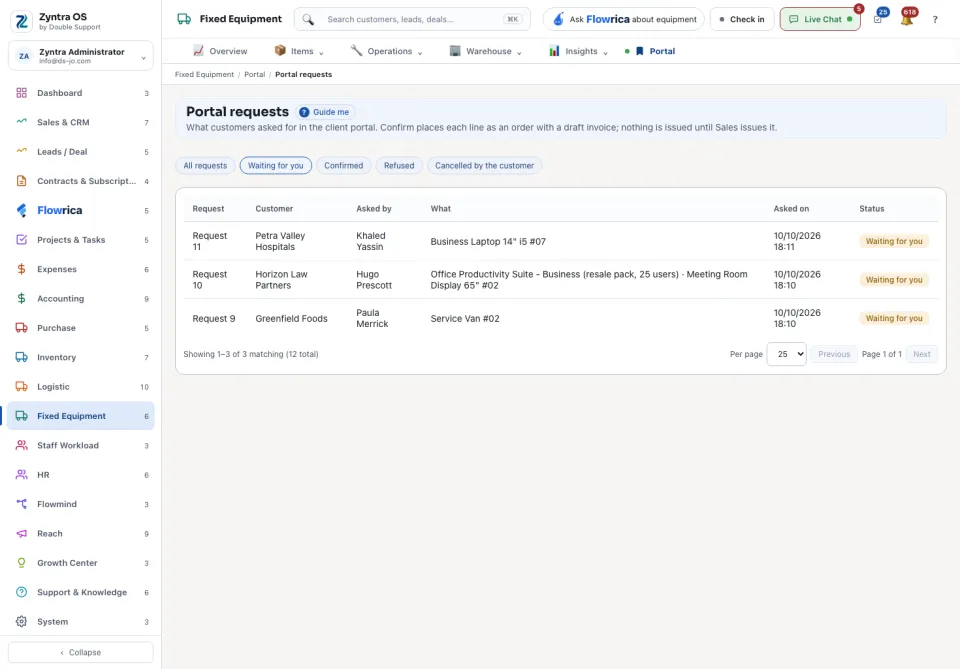The height and width of the screenshot is (669, 960).
Task: Go to Purchase module
Action: (81, 328)
